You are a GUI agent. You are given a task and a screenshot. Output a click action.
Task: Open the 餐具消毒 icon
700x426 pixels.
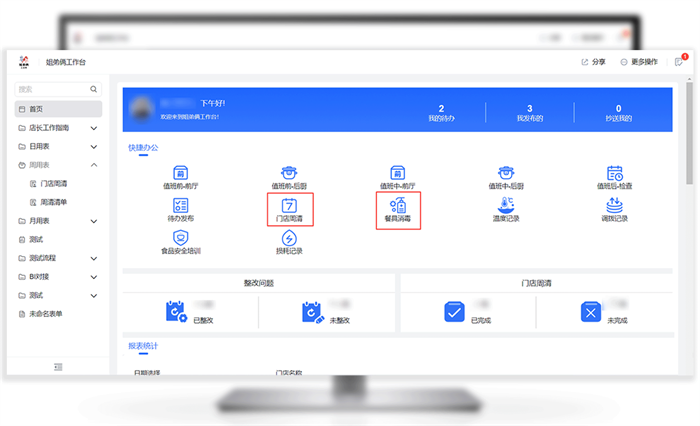point(398,206)
